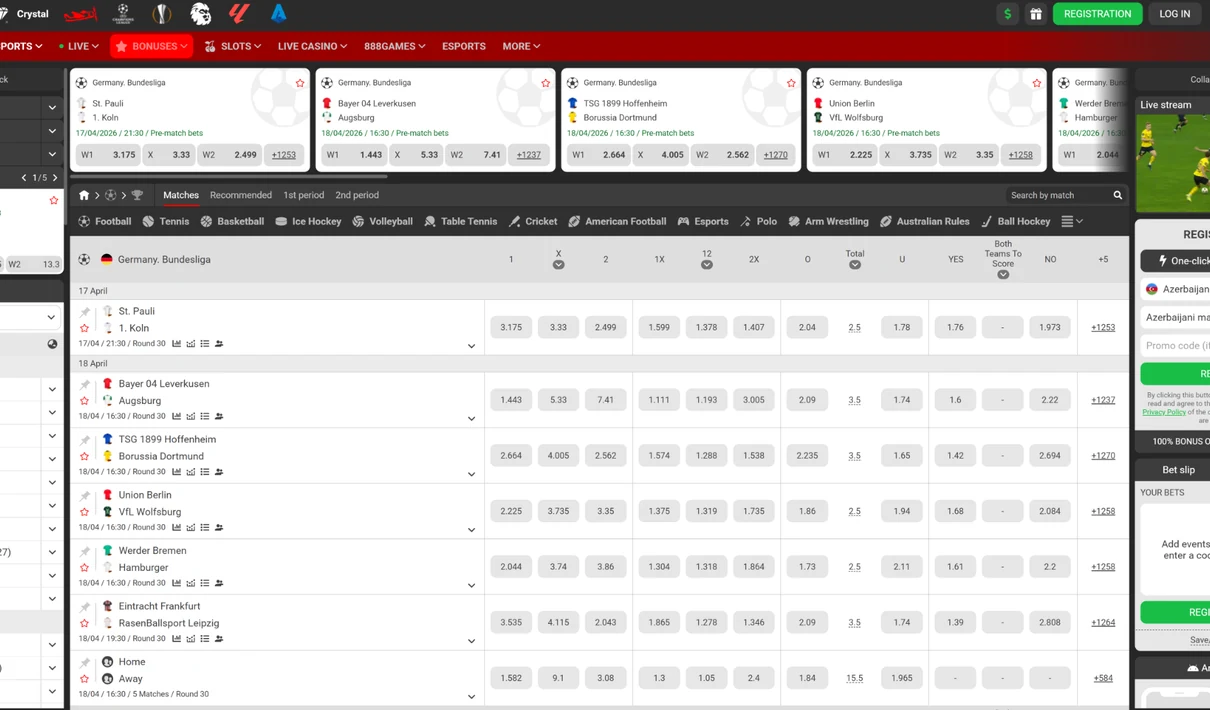Select the Volleyball sport filter
1210x710 pixels.
[x=382, y=221]
